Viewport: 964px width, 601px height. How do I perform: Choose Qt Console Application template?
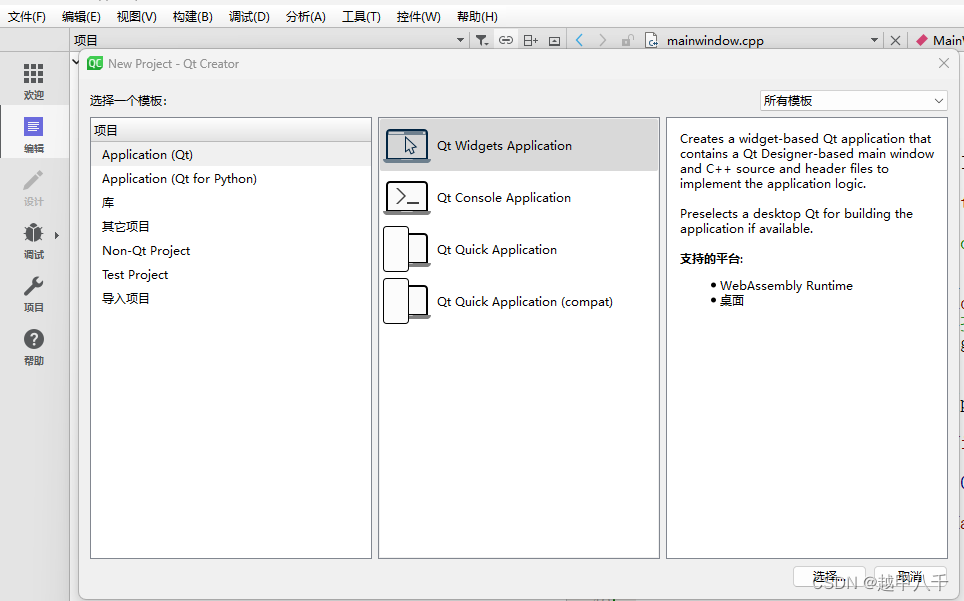(519, 197)
